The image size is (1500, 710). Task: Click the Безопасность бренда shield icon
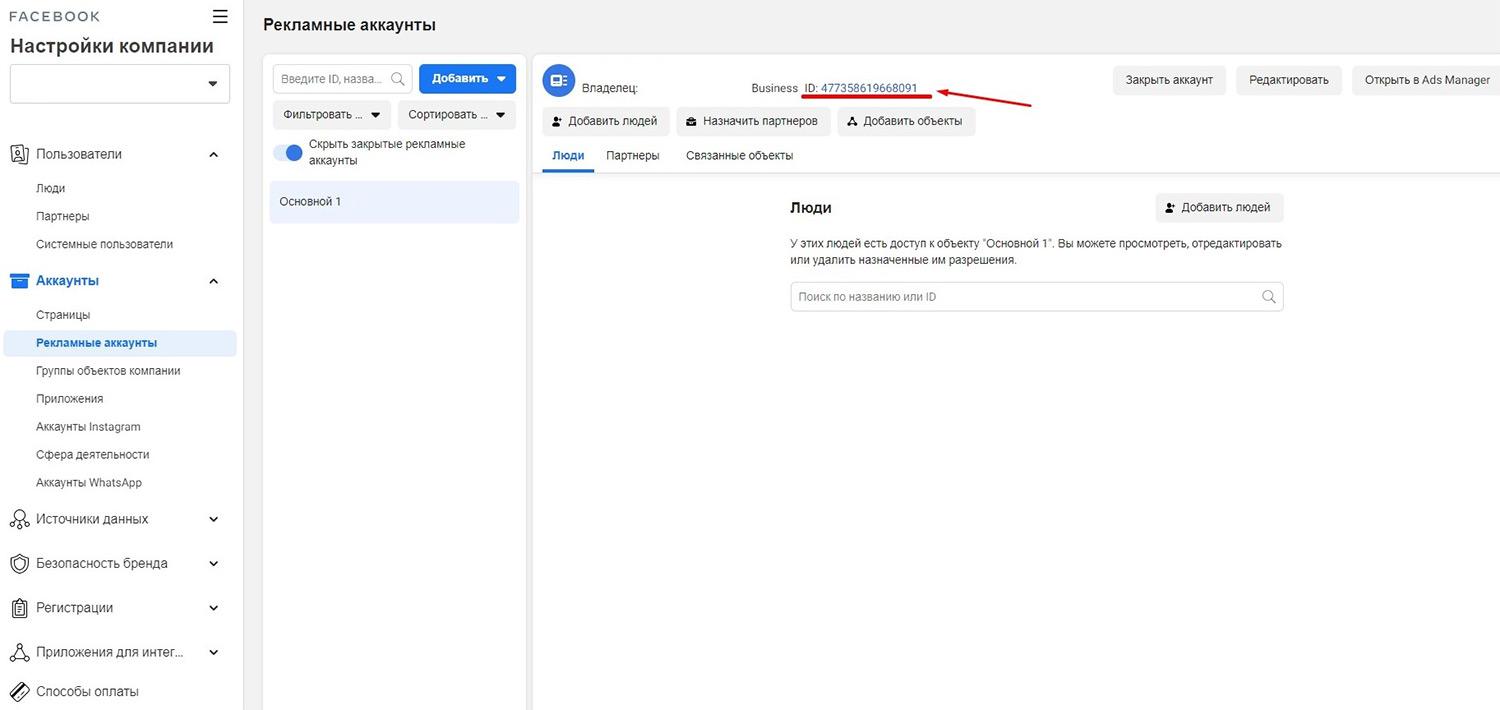pos(18,563)
